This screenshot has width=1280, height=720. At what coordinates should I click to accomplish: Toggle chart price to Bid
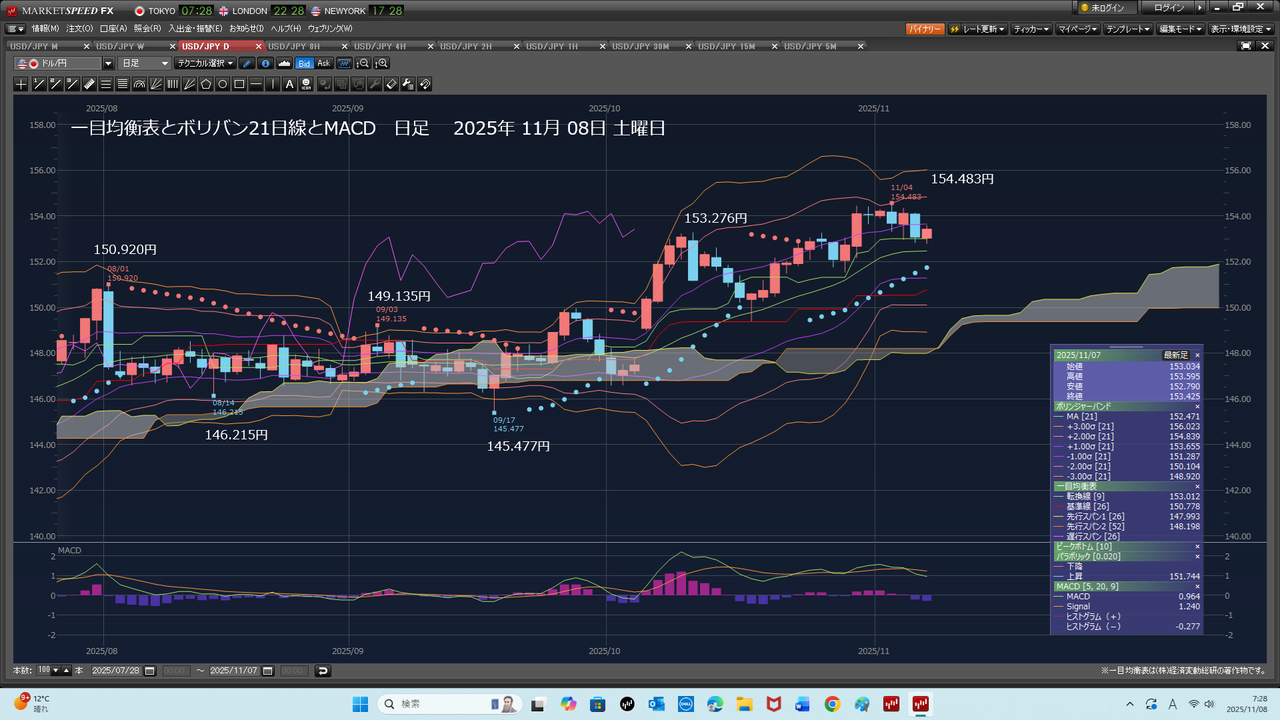[x=304, y=63]
